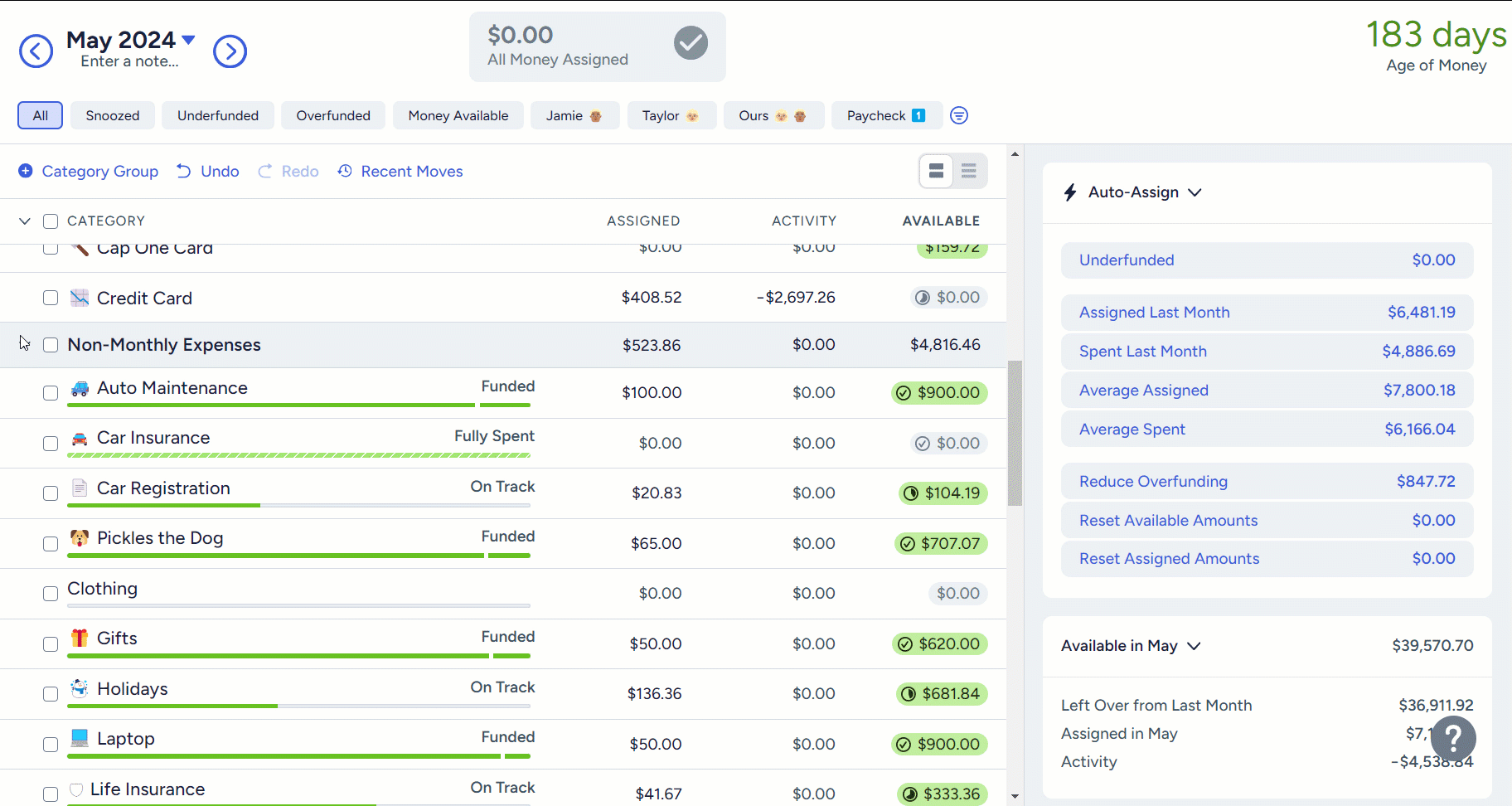1512x806 pixels.
Task: Click the Car Insurance emoji icon
Action: (x=80, y=438)
